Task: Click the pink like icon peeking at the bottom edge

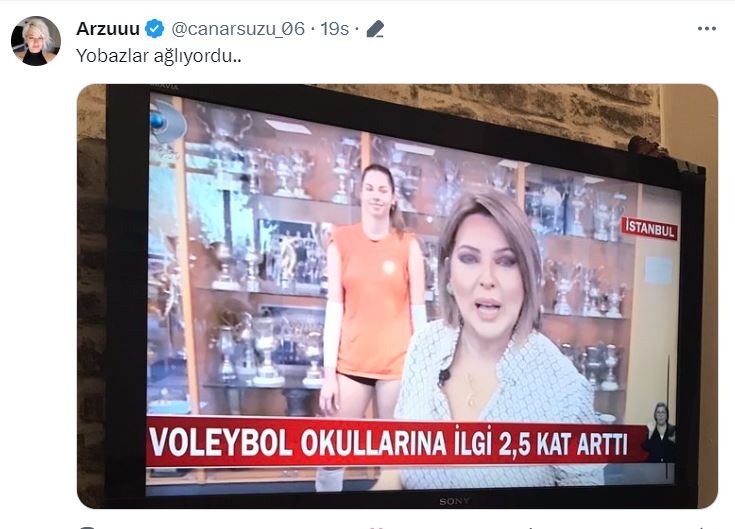Action: click(380, 528)
